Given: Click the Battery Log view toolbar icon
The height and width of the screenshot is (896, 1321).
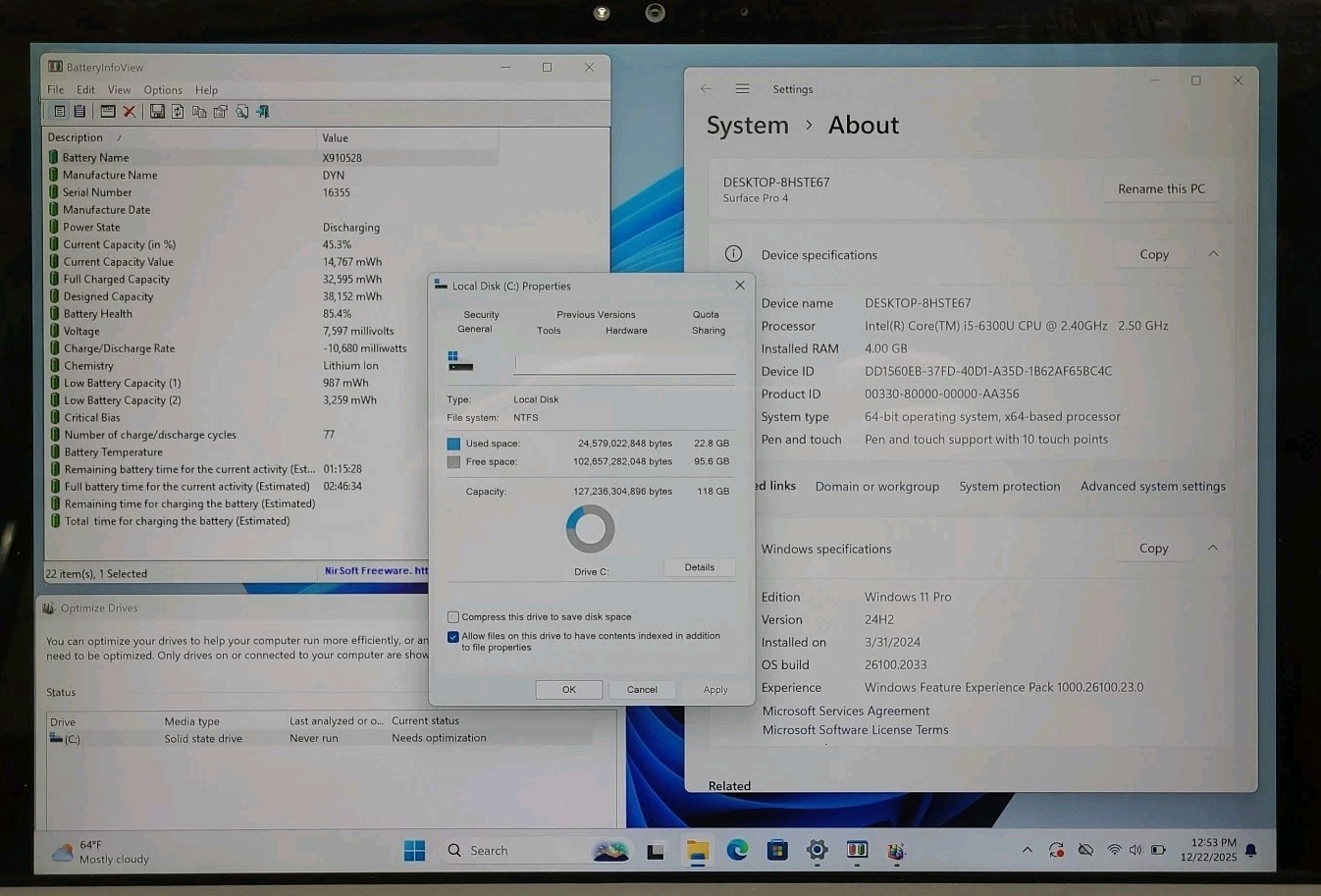Looking at the screenshot, I should point(79,112).
